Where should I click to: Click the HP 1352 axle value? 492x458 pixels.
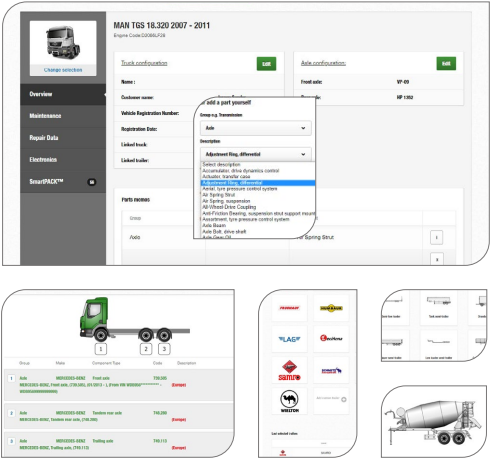click(x=405, y=97)
